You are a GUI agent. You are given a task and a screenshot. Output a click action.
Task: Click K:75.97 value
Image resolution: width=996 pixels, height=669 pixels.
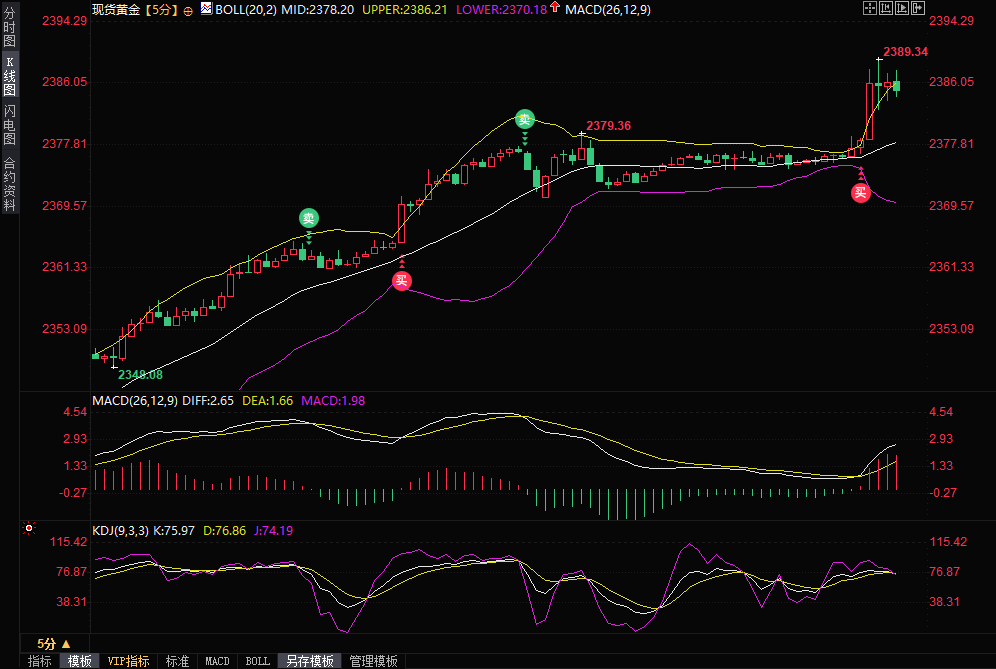174,530
